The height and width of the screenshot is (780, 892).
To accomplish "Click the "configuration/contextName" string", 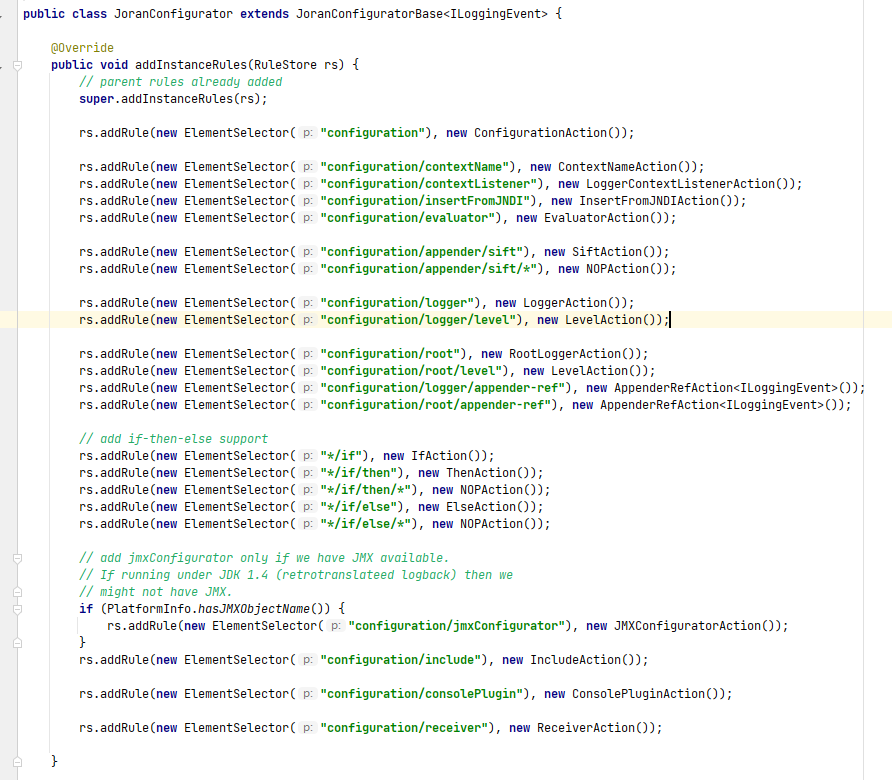I will click(x=415, y=167).
